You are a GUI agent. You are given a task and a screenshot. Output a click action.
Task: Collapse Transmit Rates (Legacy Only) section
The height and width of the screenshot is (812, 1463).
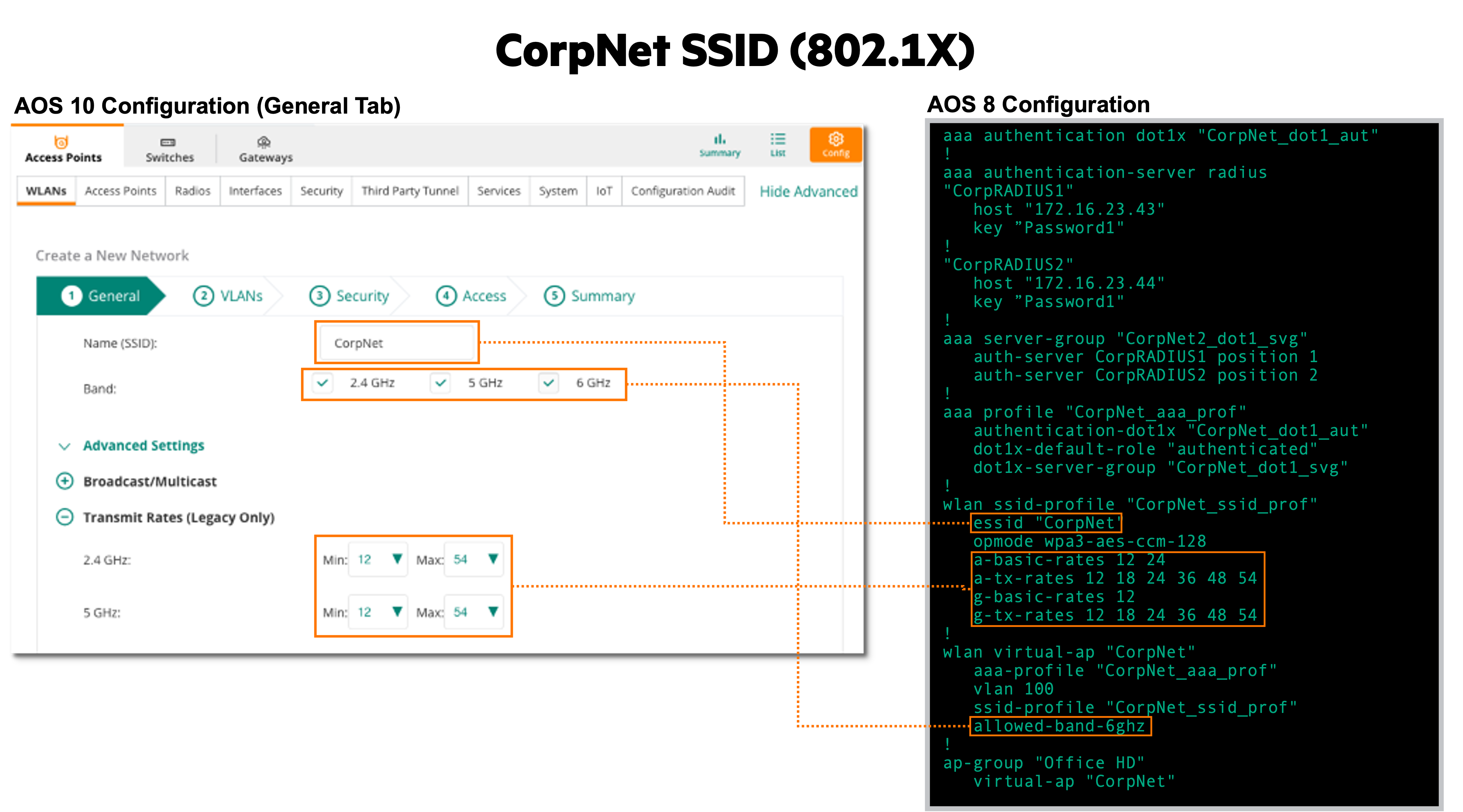[65, 517]
